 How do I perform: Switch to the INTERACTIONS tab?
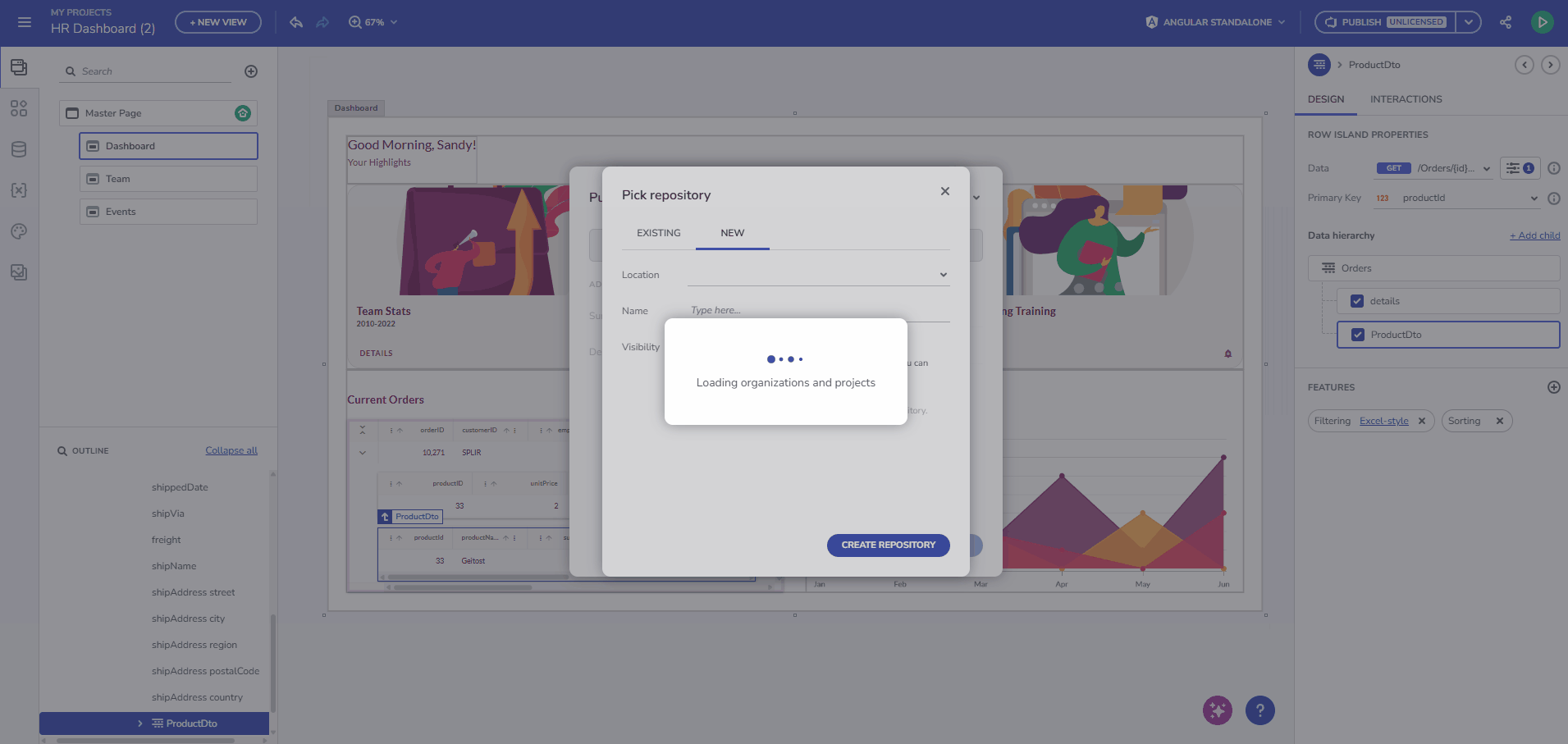point(1406,99)
